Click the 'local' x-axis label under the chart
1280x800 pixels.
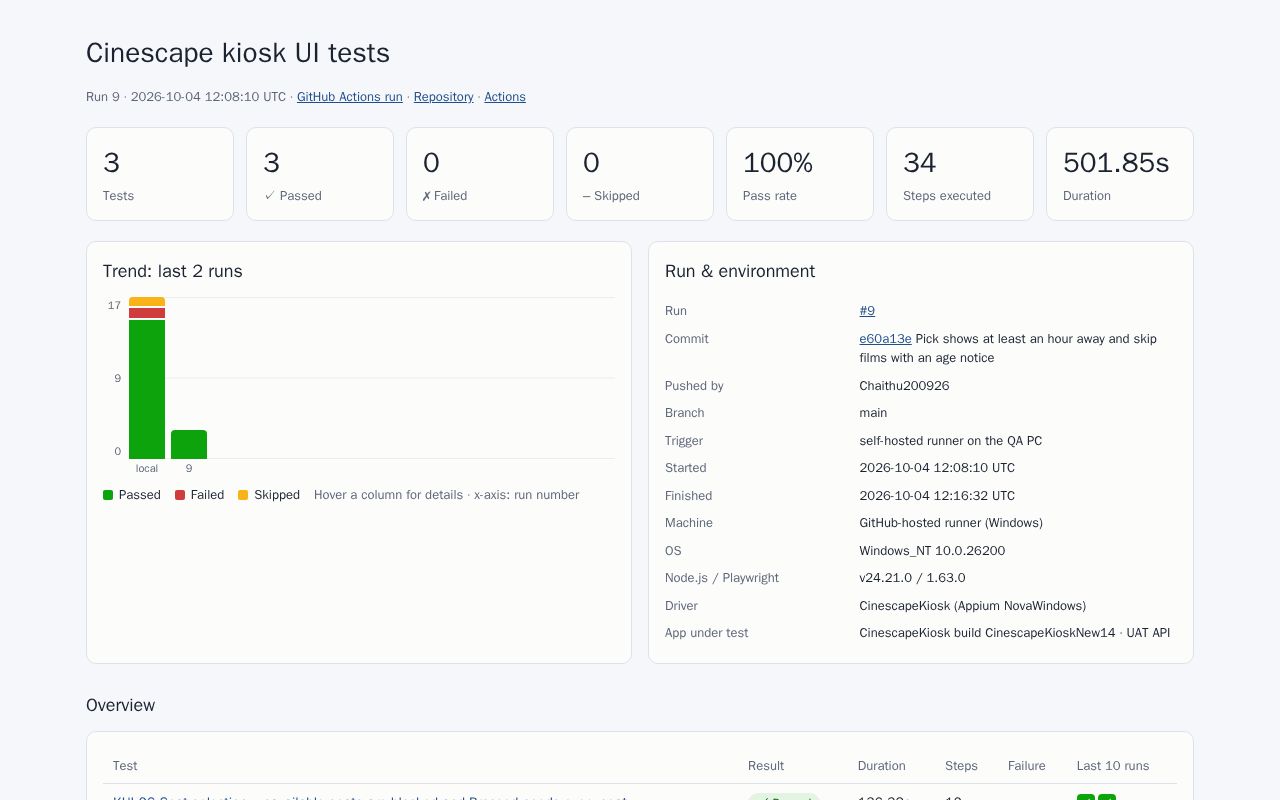[147, 468]
